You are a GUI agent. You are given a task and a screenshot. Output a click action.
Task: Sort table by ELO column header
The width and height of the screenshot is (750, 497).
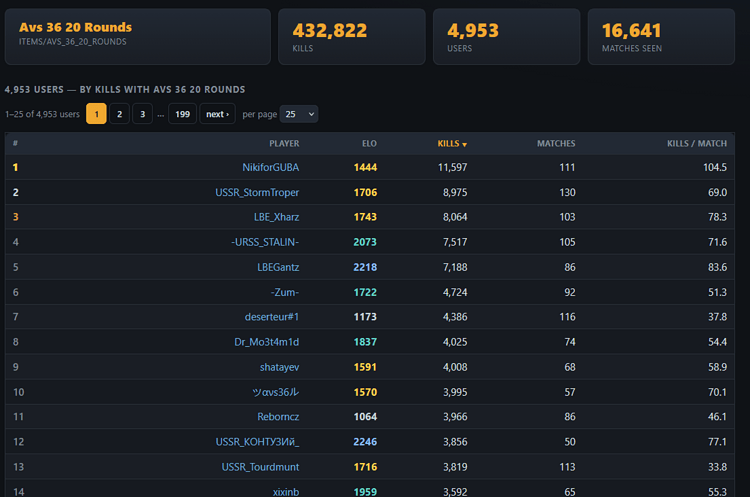[x=369, y=144]
